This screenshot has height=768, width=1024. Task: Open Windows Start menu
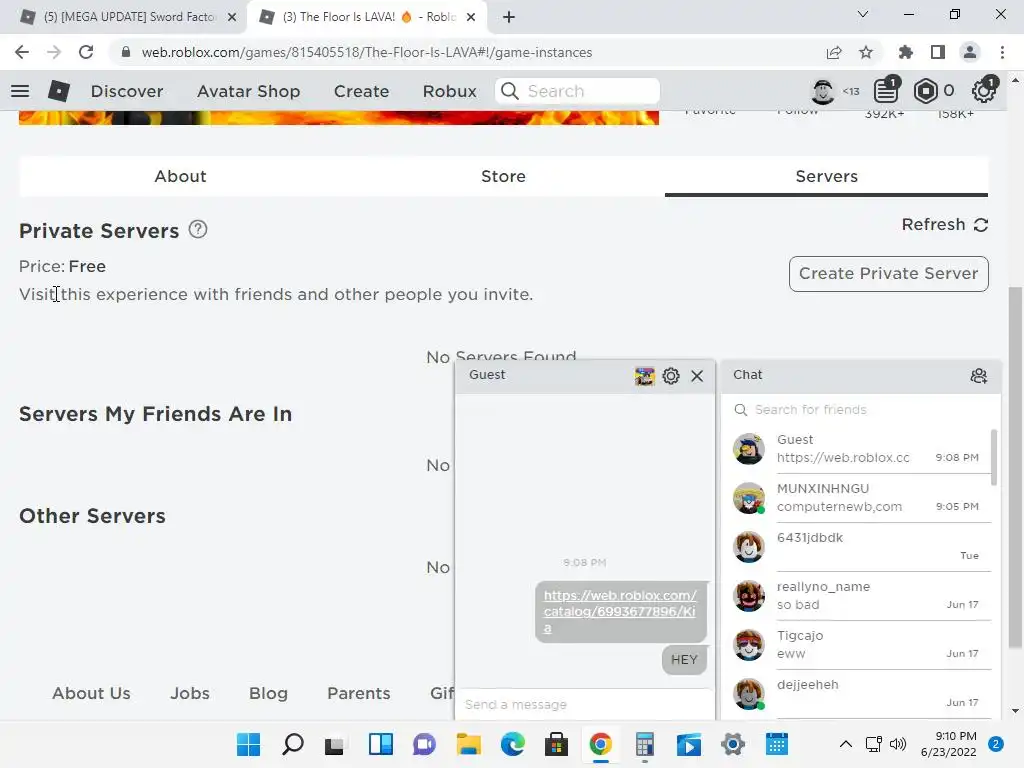pos(248,744)
